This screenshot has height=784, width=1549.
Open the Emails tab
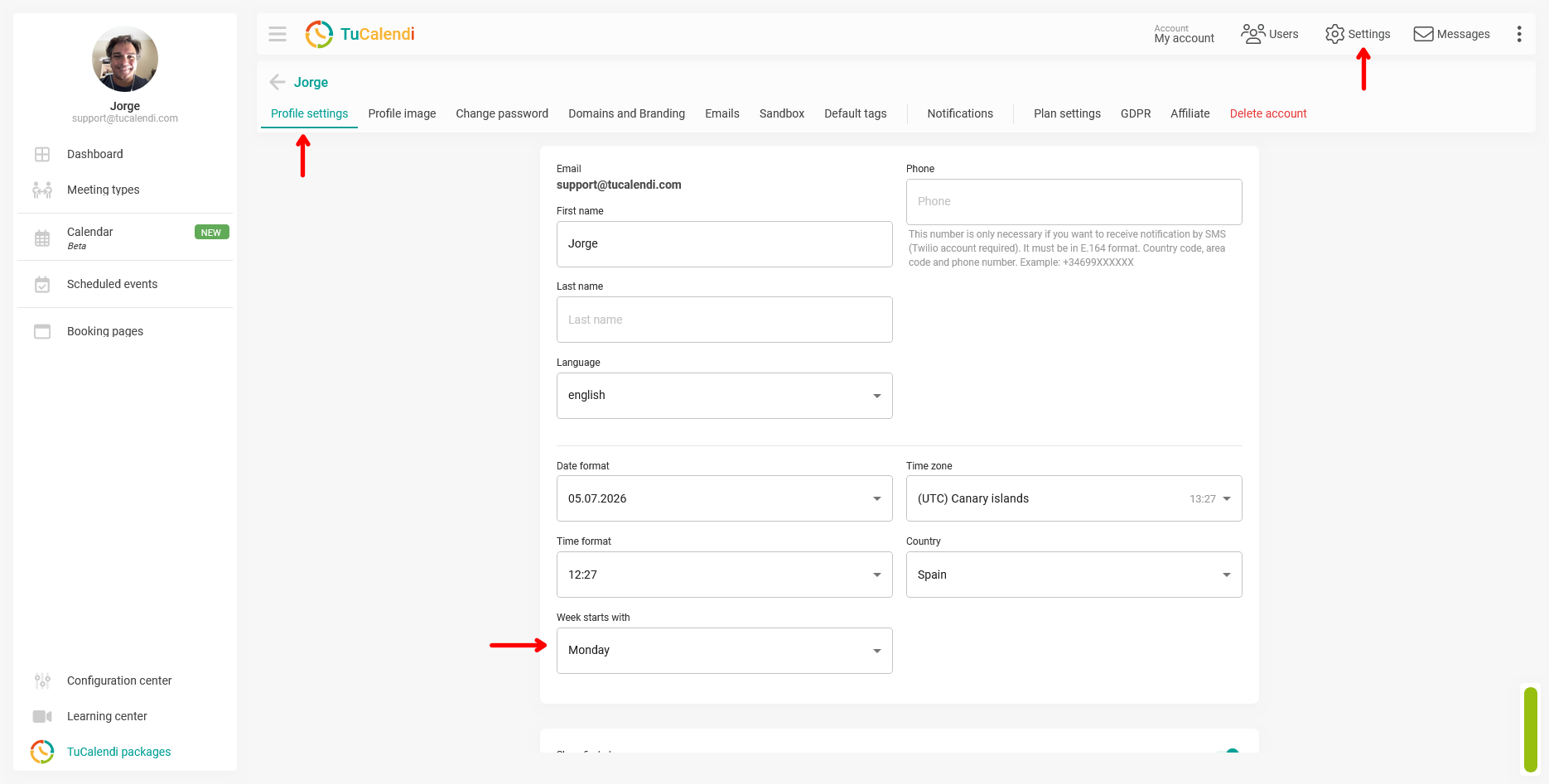tap(722, 113)
